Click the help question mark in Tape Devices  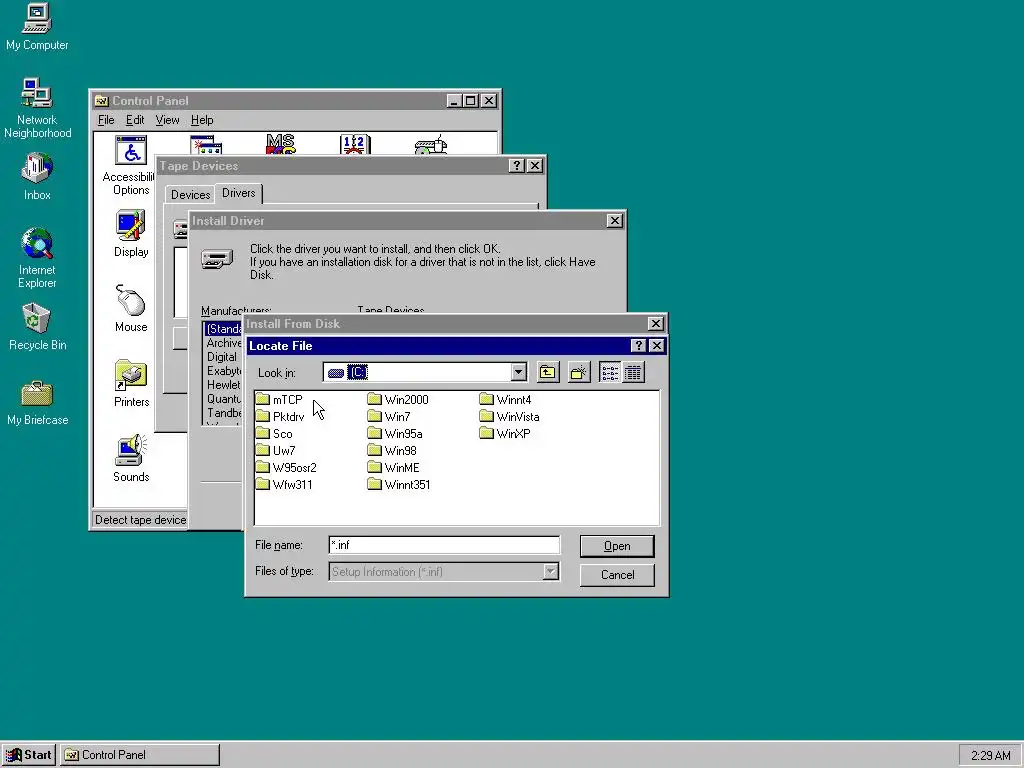point(517,166)
